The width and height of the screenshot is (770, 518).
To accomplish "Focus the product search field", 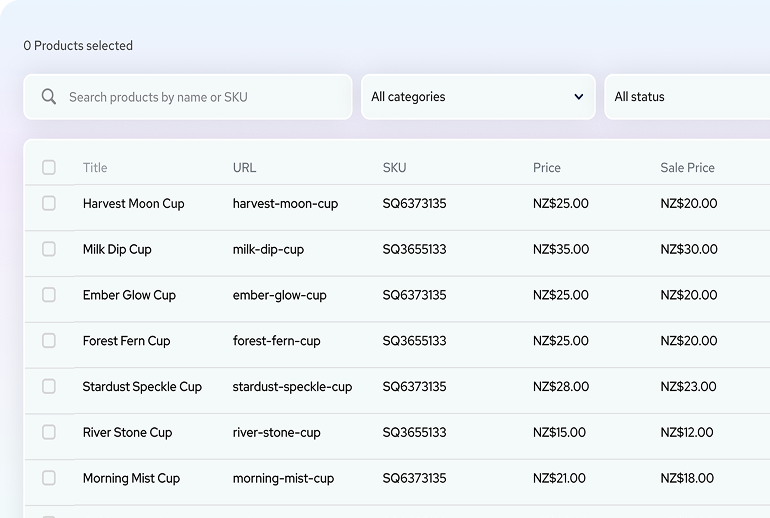I will coord(200,97).
